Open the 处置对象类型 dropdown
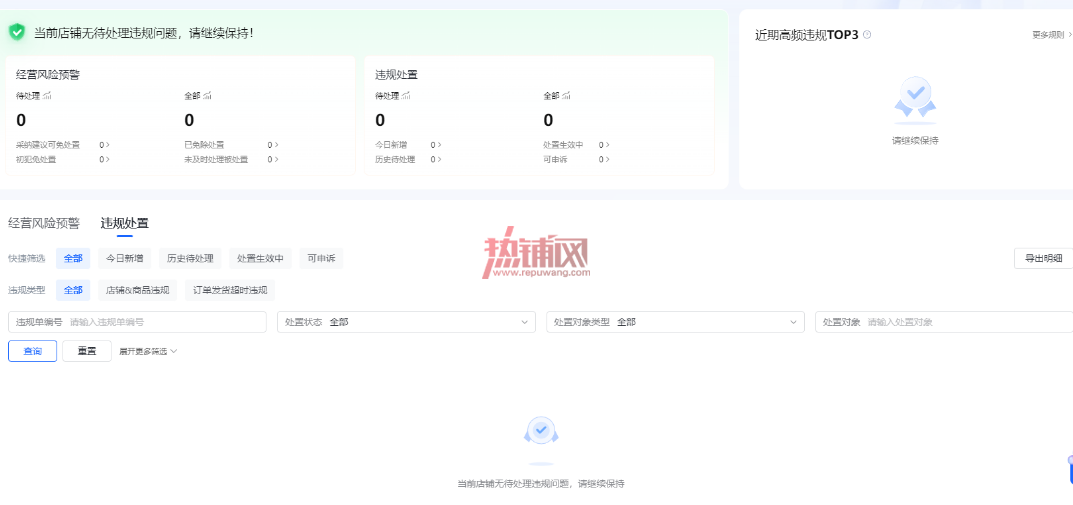1073x505 pixels. tap(675, 322)
